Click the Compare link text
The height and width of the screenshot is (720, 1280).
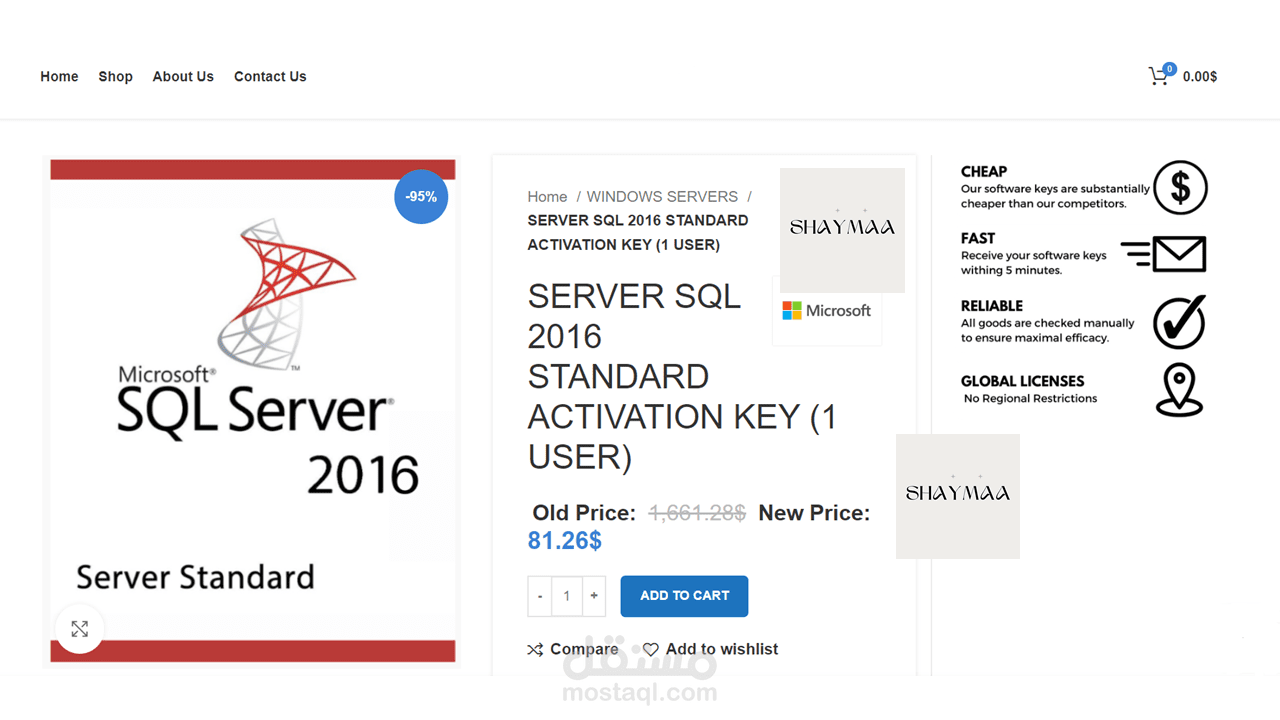pos(584,650)
